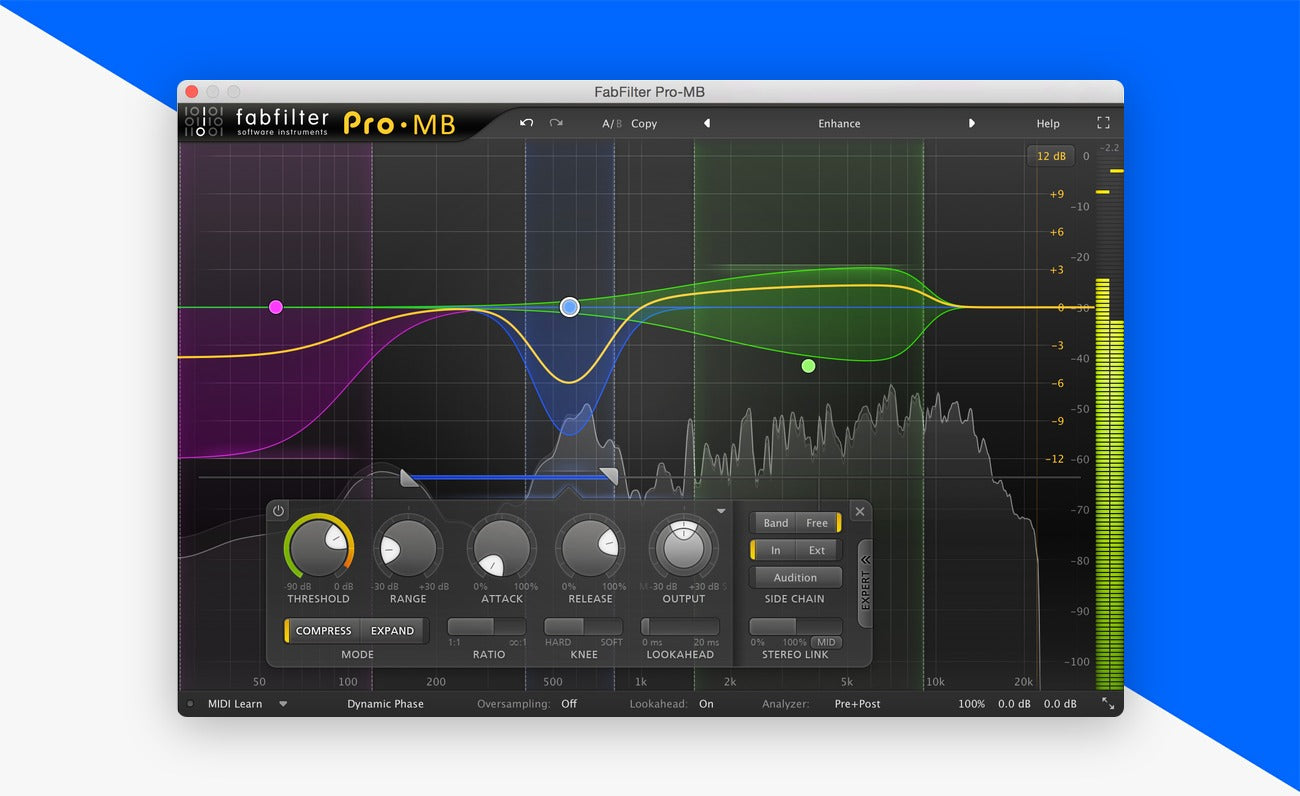Click the -2.2 peak level readout
Image resolution: width=1300 pixels, height=796 pixels.
click(x=1110, y=148)
